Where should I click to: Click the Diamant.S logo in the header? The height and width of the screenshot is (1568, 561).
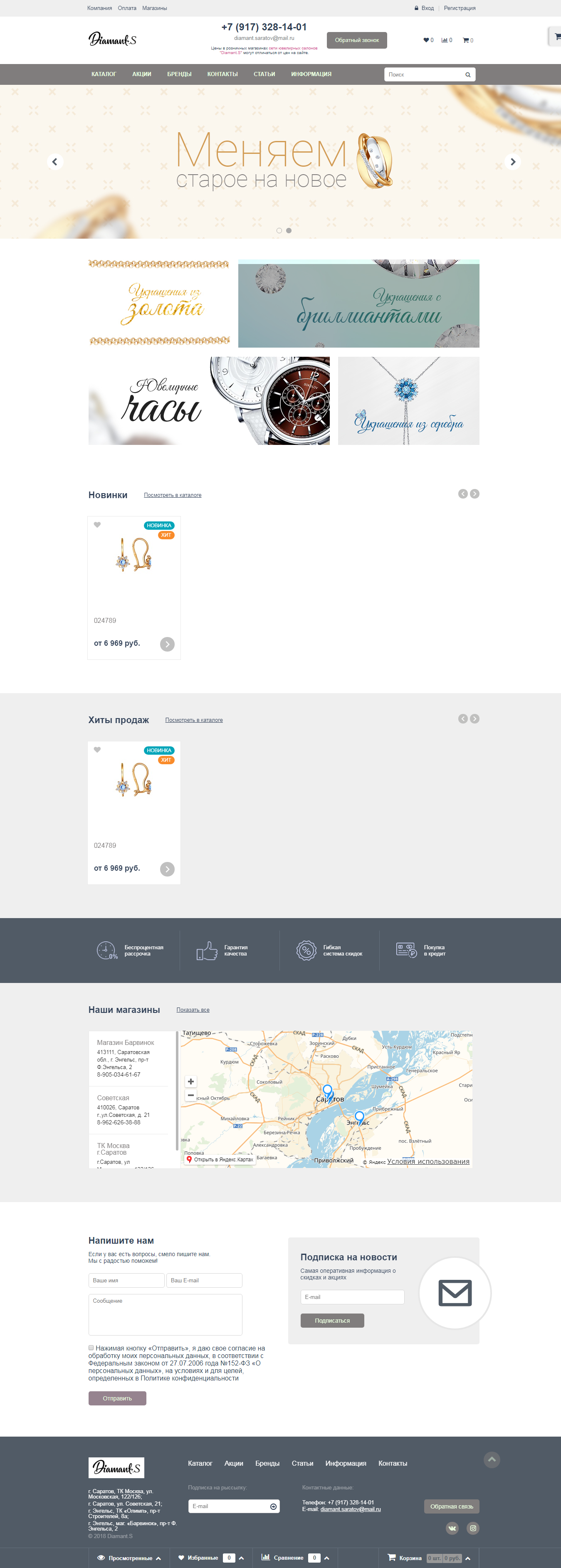[x=113, y=40]
